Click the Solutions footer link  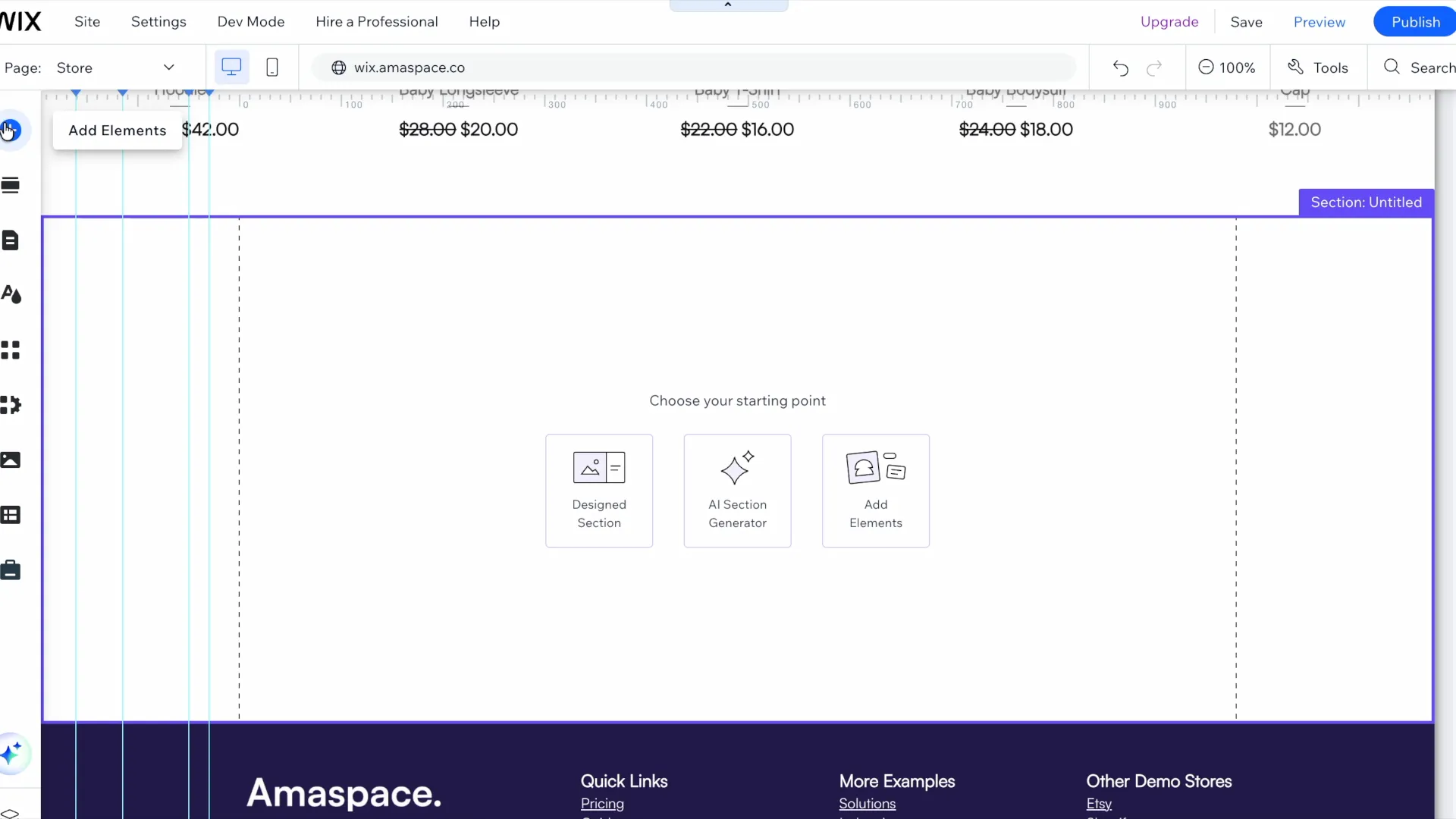pyautogui.click(x=867, y=804)
